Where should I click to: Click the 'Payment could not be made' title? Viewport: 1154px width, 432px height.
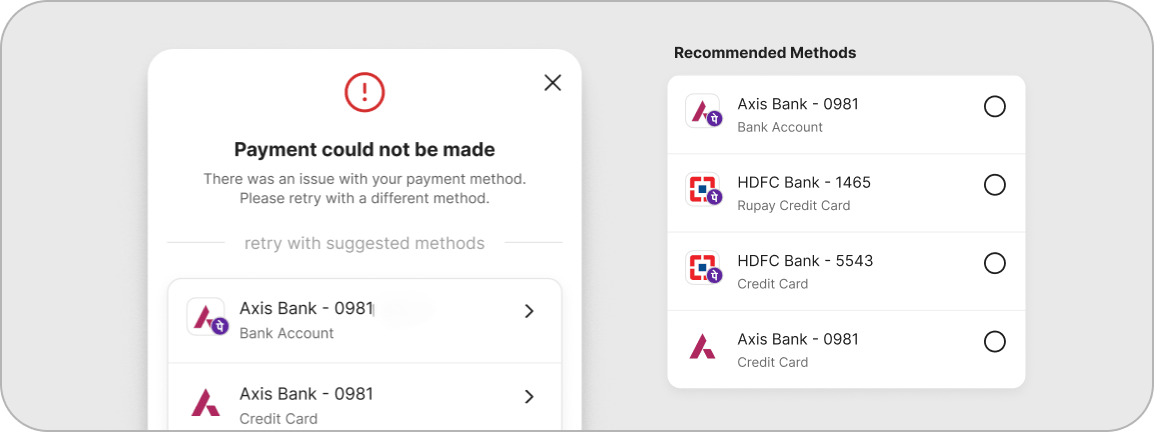point(365,150)
